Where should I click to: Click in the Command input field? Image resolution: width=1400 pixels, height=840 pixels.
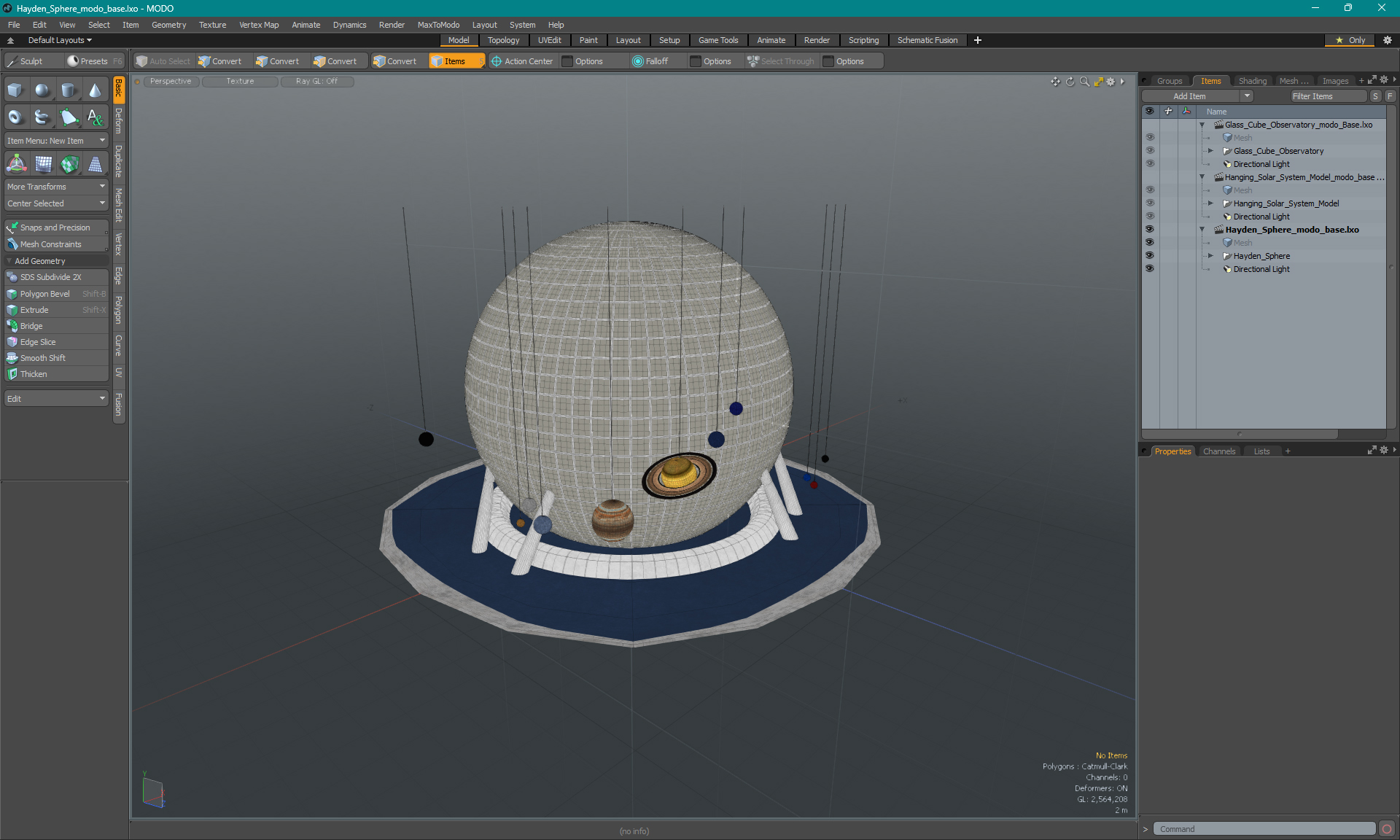[x=1265, y=829]
